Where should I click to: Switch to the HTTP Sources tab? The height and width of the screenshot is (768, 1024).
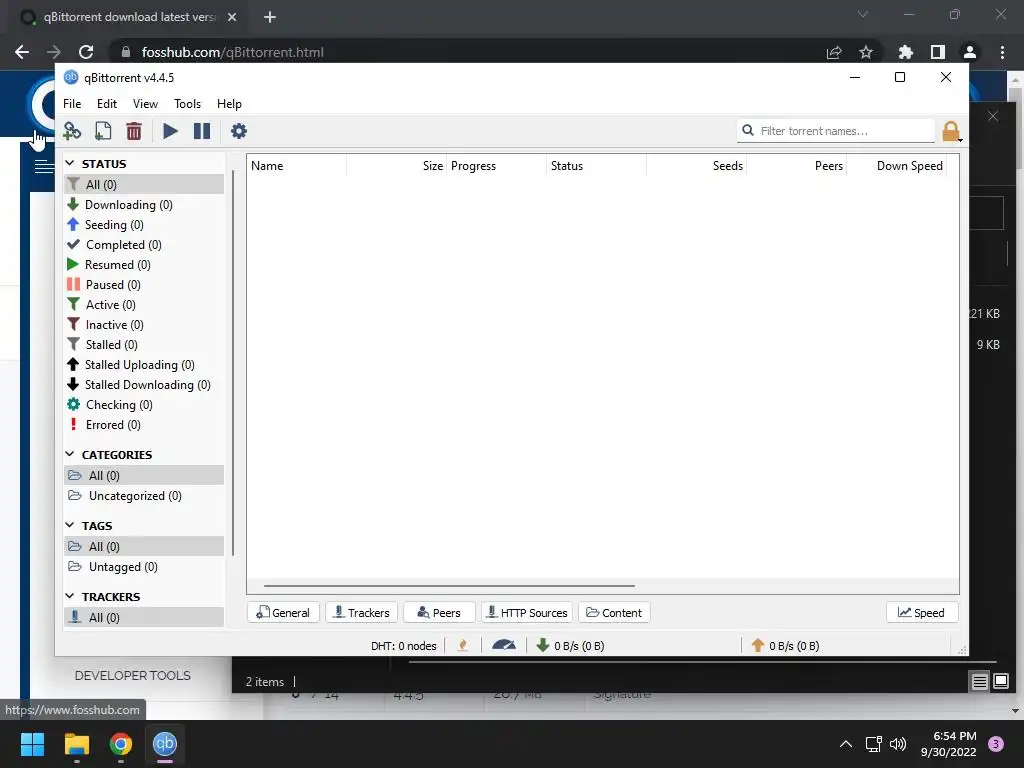point(527,613)
